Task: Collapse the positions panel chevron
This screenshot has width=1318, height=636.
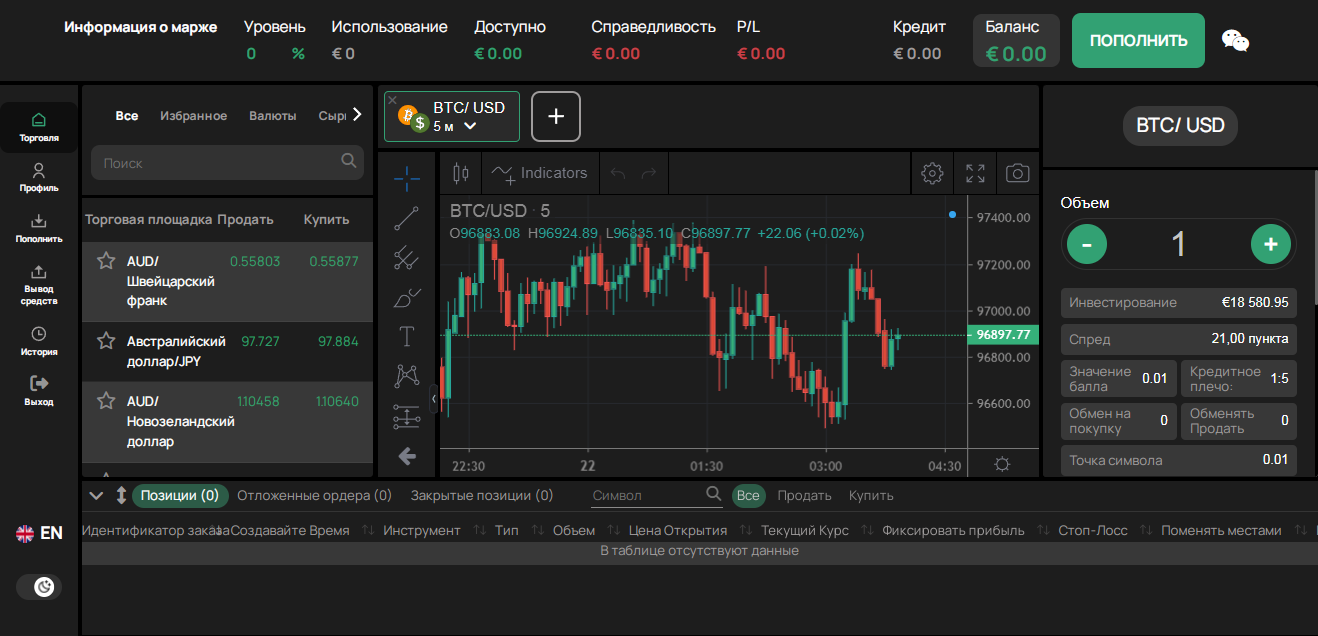Action: tap(97, 495)
